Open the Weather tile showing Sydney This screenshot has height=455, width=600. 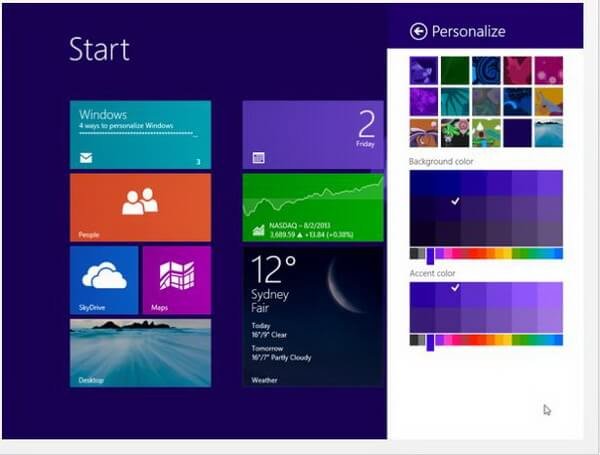(313, 317)
